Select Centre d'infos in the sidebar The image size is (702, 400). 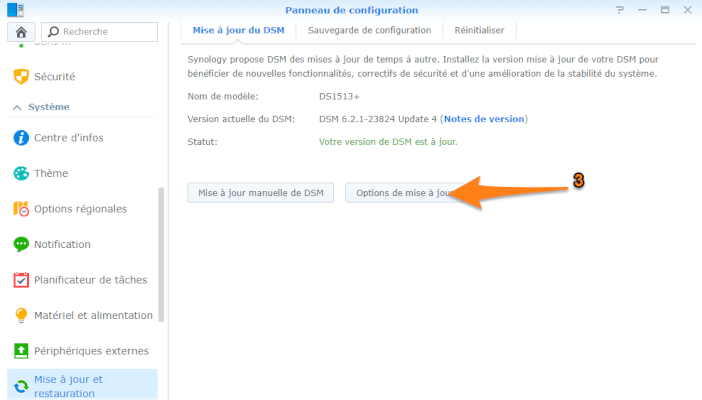(x=82, y=138)
